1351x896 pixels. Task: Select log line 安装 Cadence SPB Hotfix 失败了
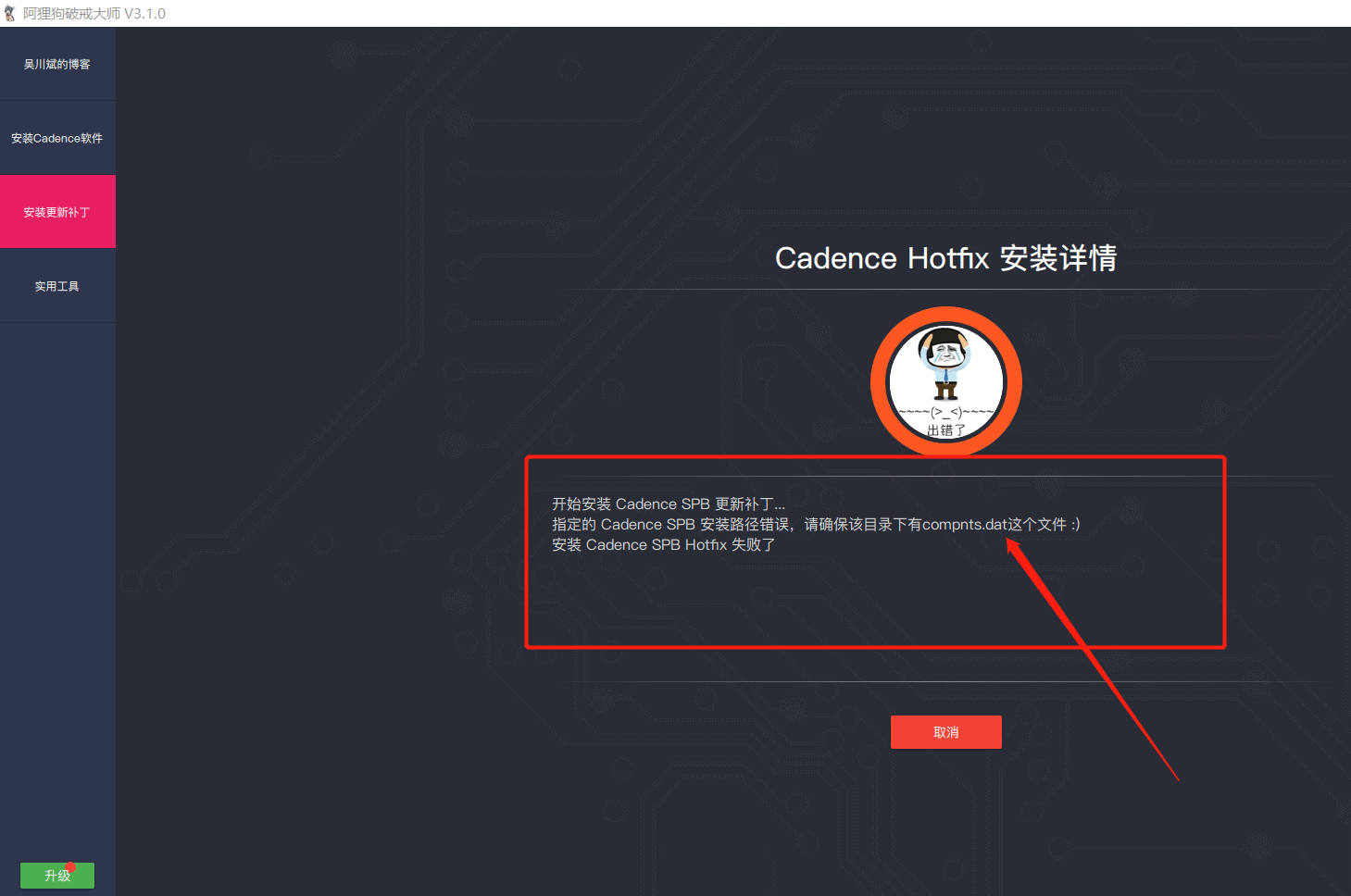(663, 544)
